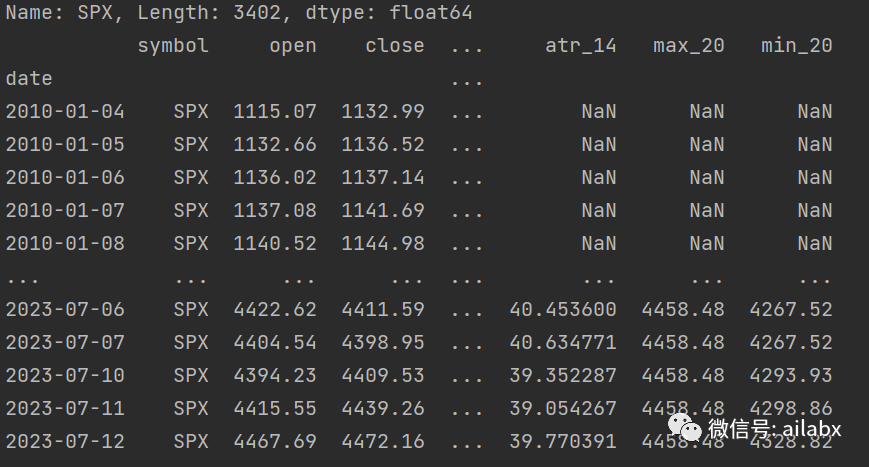Click open value 4404.54
The height and width of the screenshot is (467, 869).
point(275,343)
